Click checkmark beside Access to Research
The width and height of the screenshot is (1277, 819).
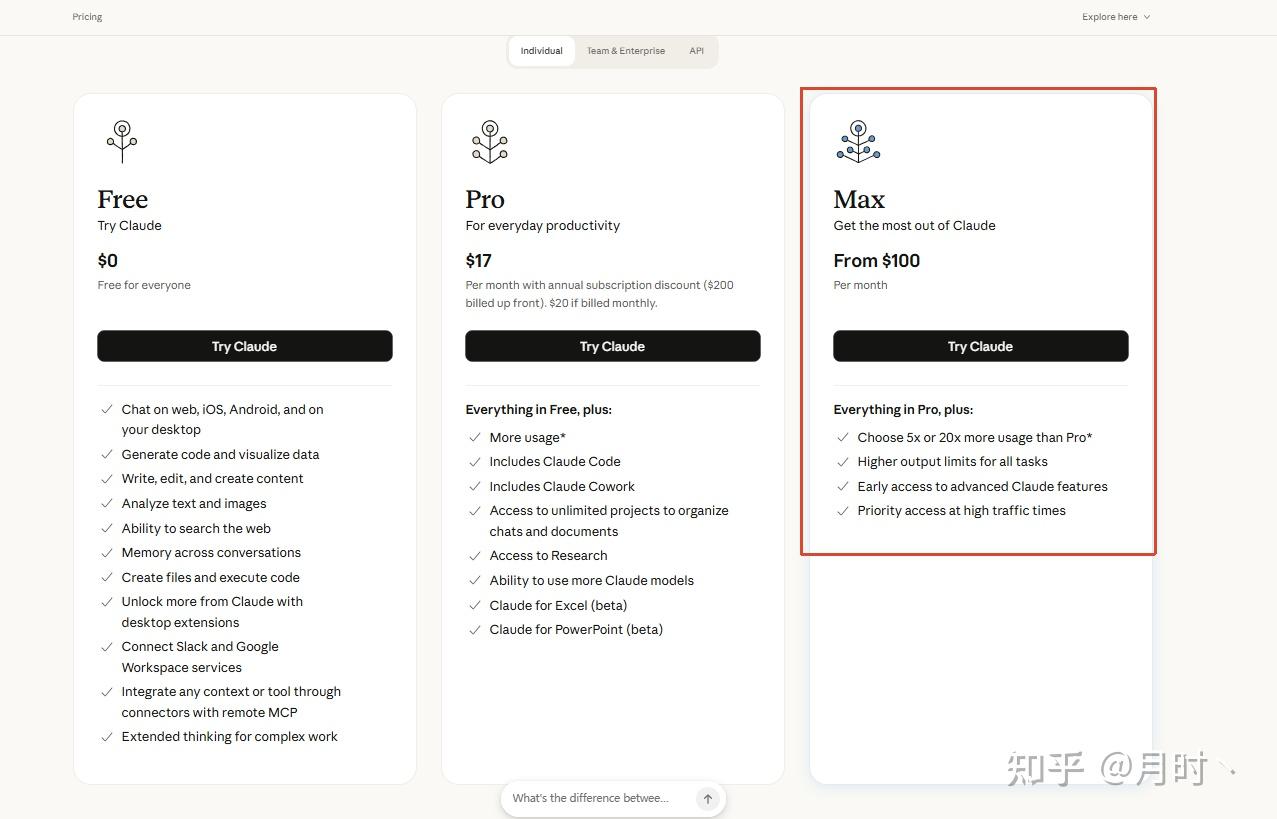click(475, 556)
